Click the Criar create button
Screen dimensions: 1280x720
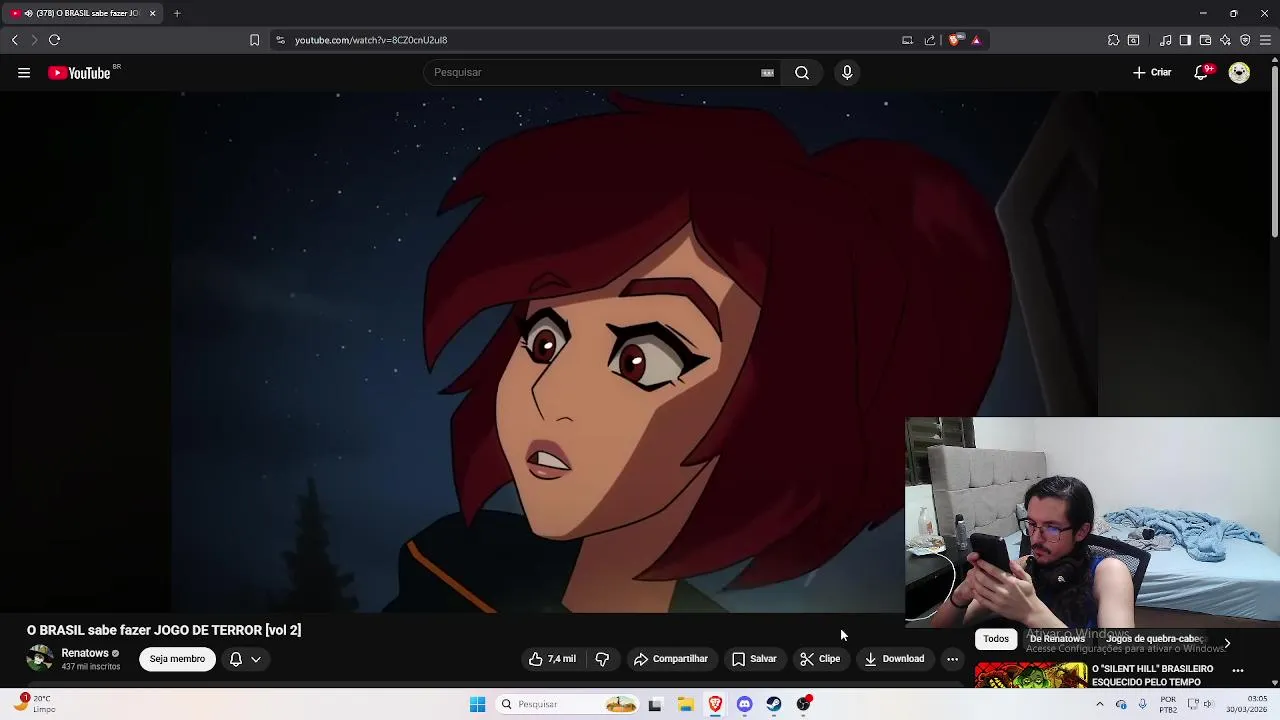click(1152, 72)
